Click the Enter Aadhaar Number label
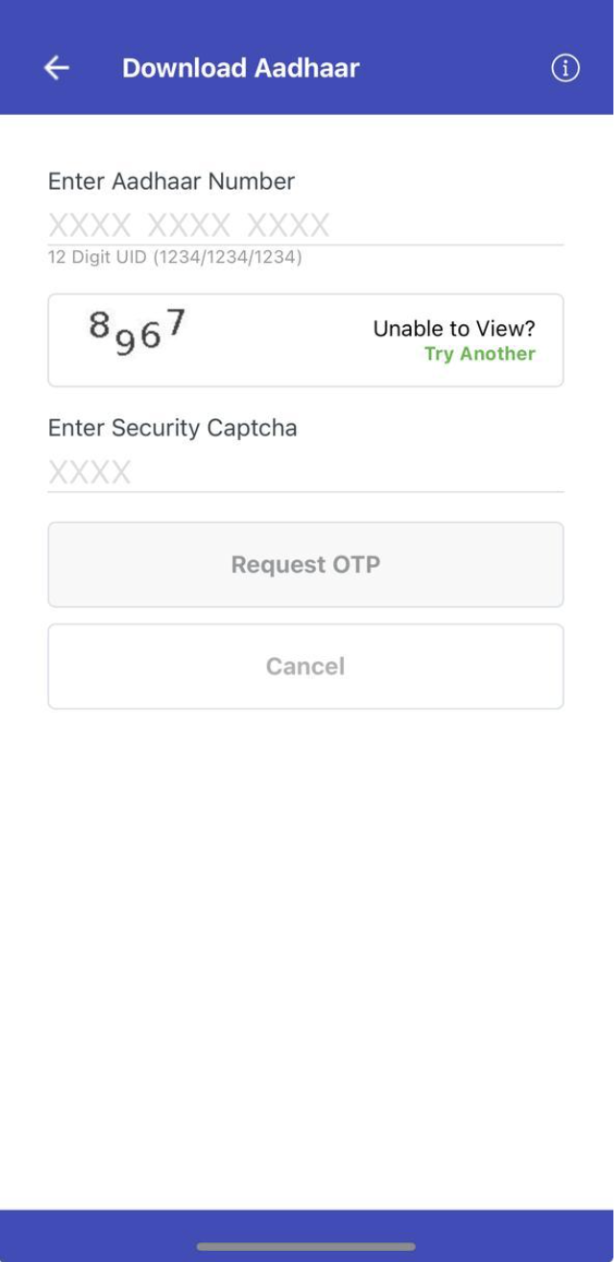The height and width of the screenshot is (1262, 616). coord(171,181)
